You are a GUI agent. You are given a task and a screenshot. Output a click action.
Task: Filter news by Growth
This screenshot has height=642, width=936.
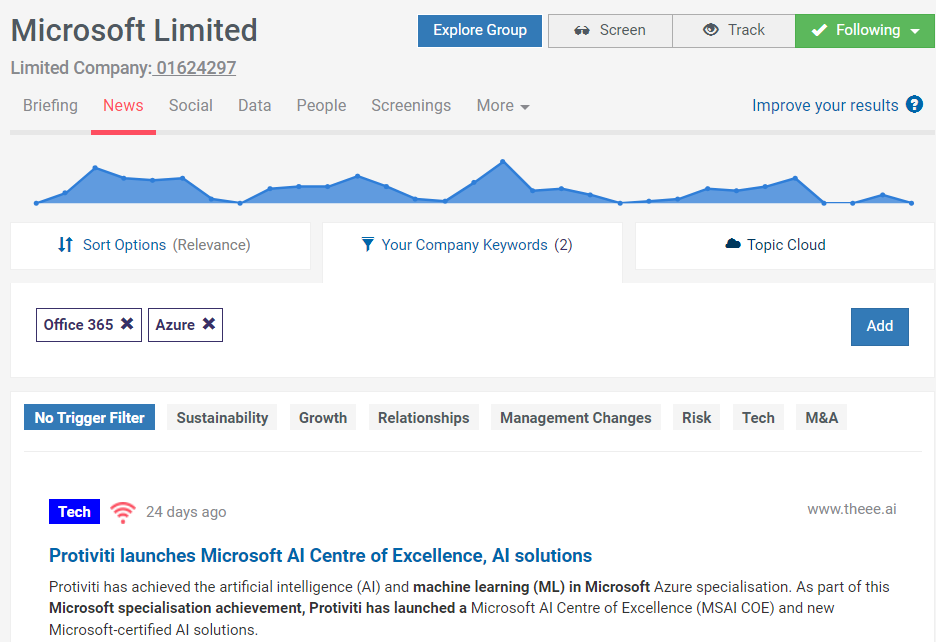(x=323, y=417)
